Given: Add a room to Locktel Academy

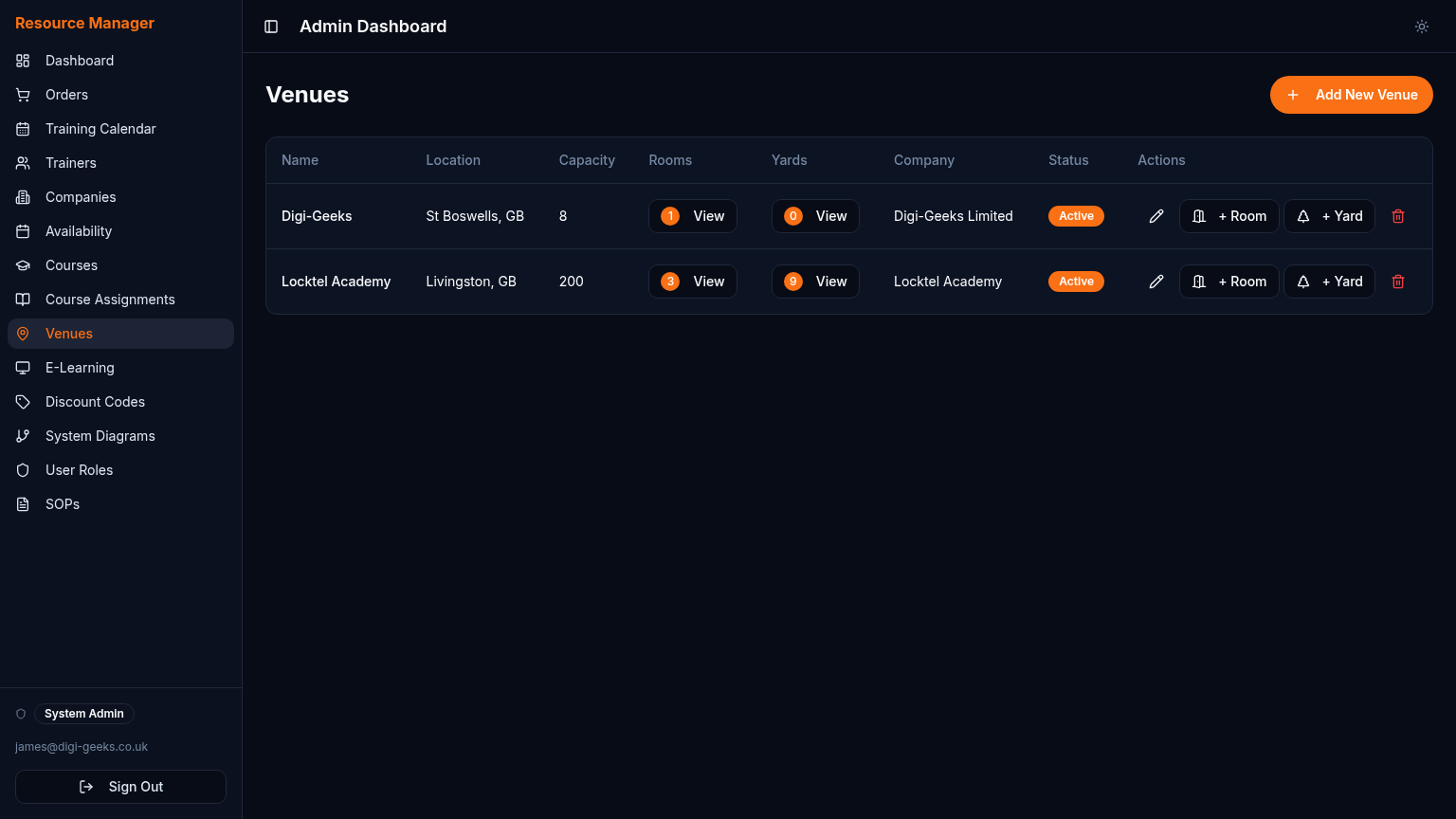Looking at the screenshot, I should click(1229, 282).
